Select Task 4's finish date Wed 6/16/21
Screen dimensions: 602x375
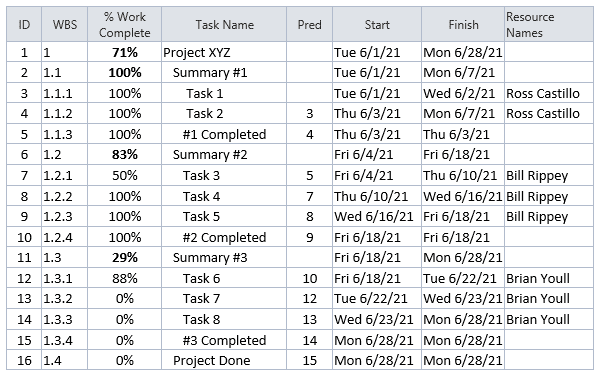pyautogui.click(x=463, y=196)
